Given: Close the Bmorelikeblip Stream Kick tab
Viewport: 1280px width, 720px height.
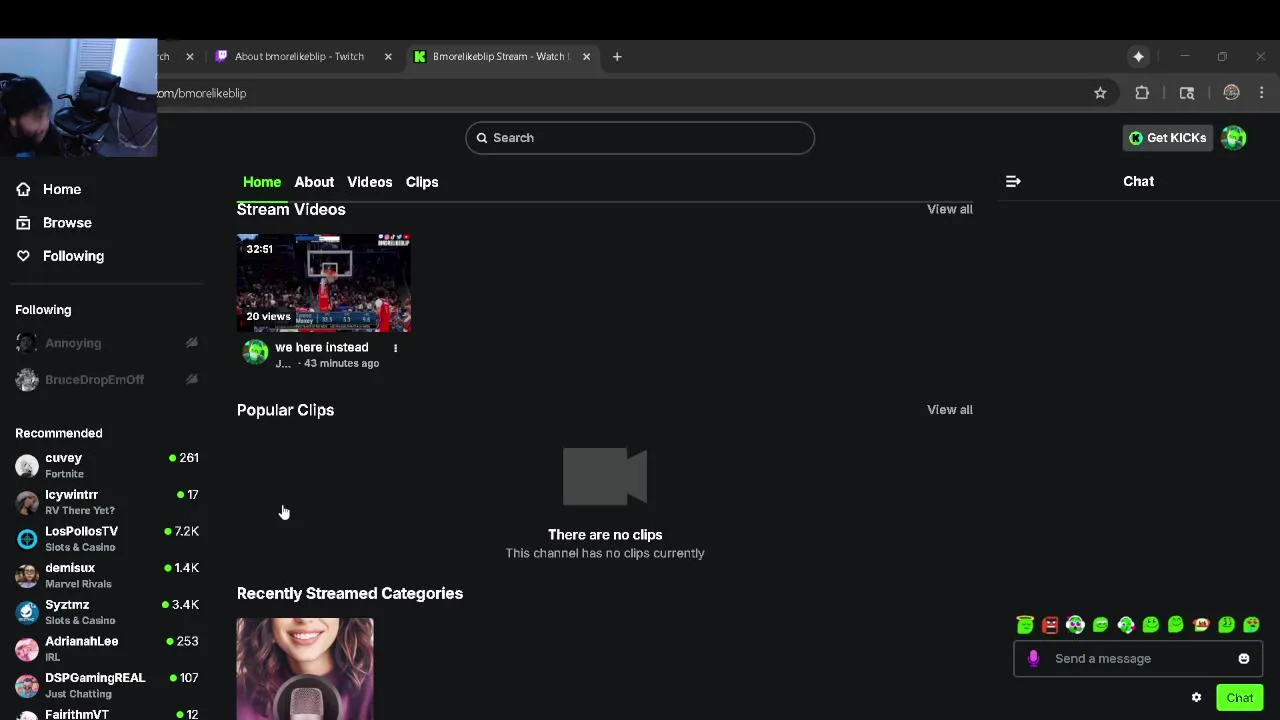Looking at the screenshot, I should 586,57.
